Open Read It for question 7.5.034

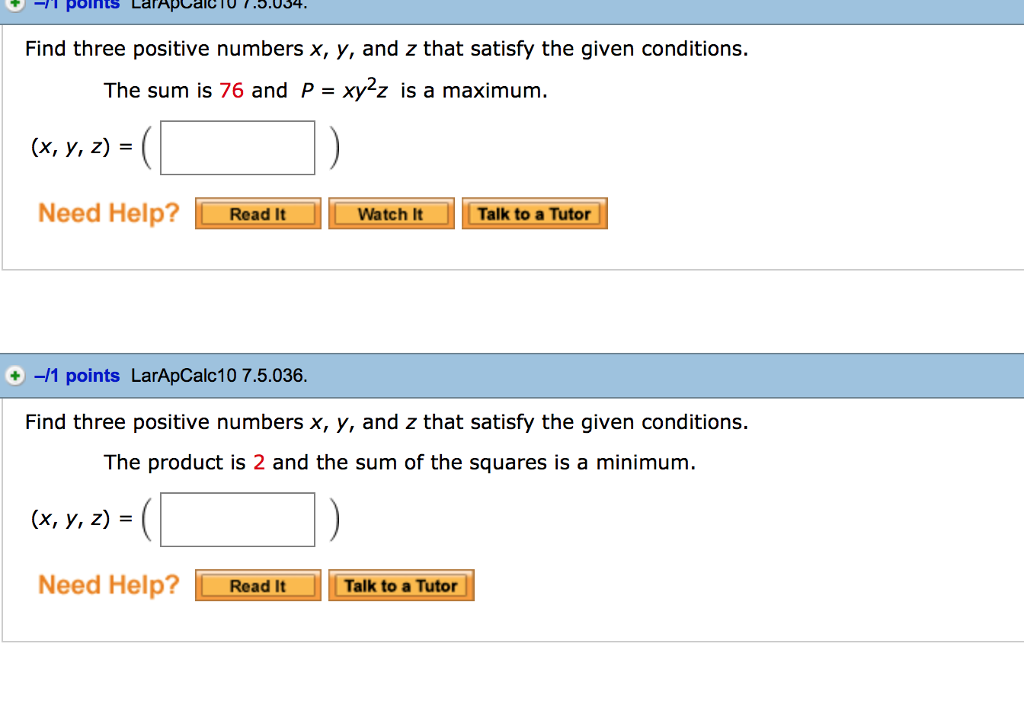tap(257, 213)
